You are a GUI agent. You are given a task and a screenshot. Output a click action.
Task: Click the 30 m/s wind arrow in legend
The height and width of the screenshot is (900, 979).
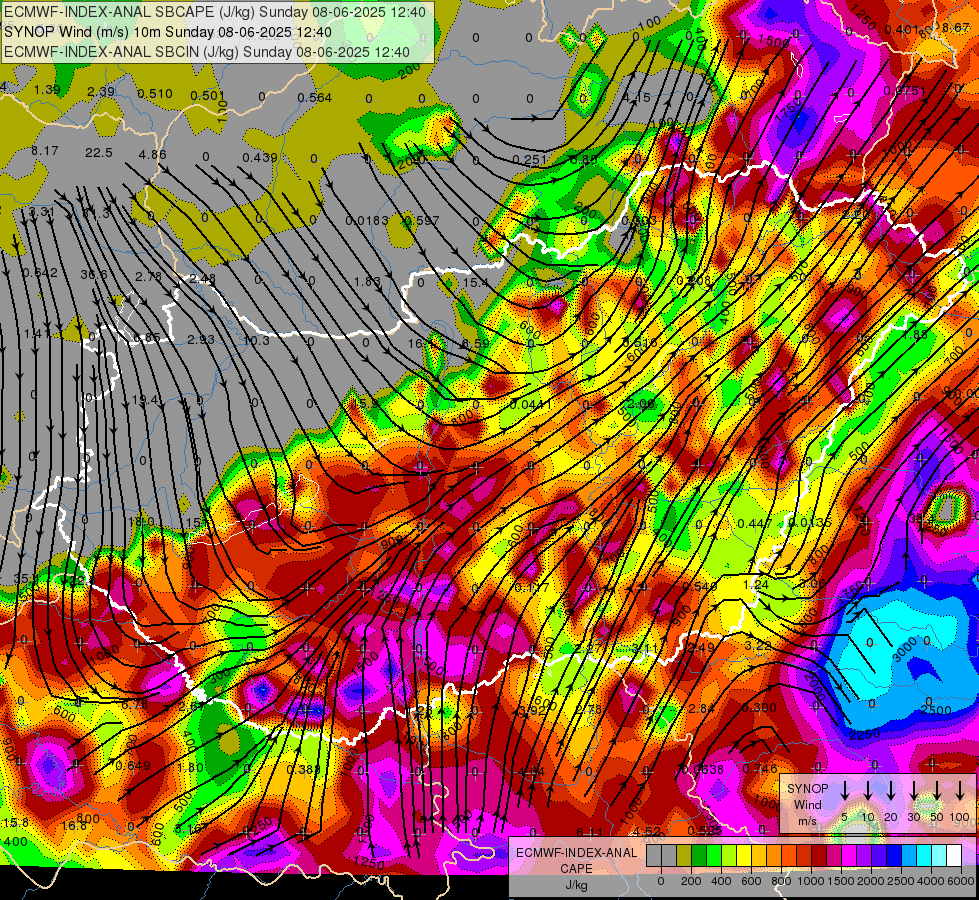[x=914, y=791]
